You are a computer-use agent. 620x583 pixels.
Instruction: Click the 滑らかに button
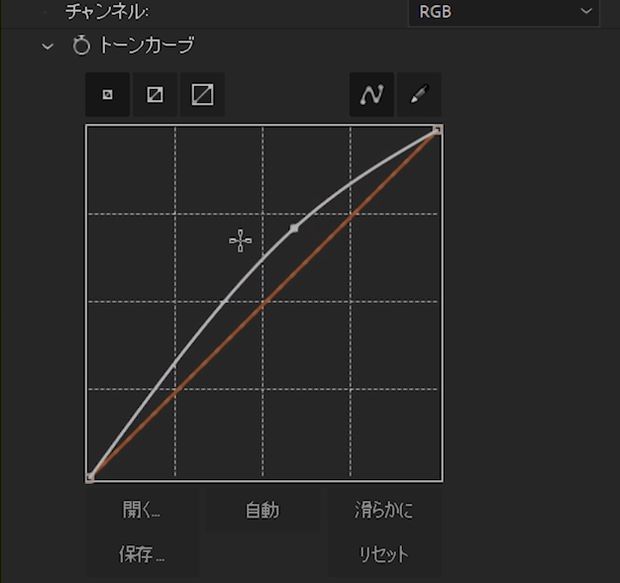384,510
